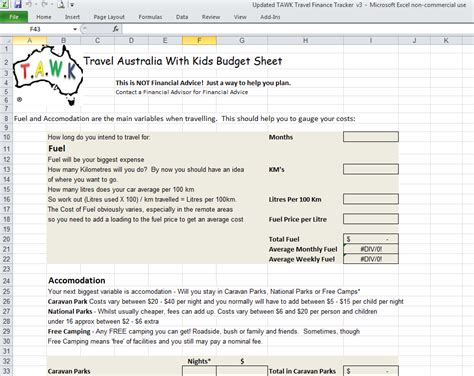Click the 'Fuel' section heading
This screenshot has width=474, height=376.
point(57,148)
